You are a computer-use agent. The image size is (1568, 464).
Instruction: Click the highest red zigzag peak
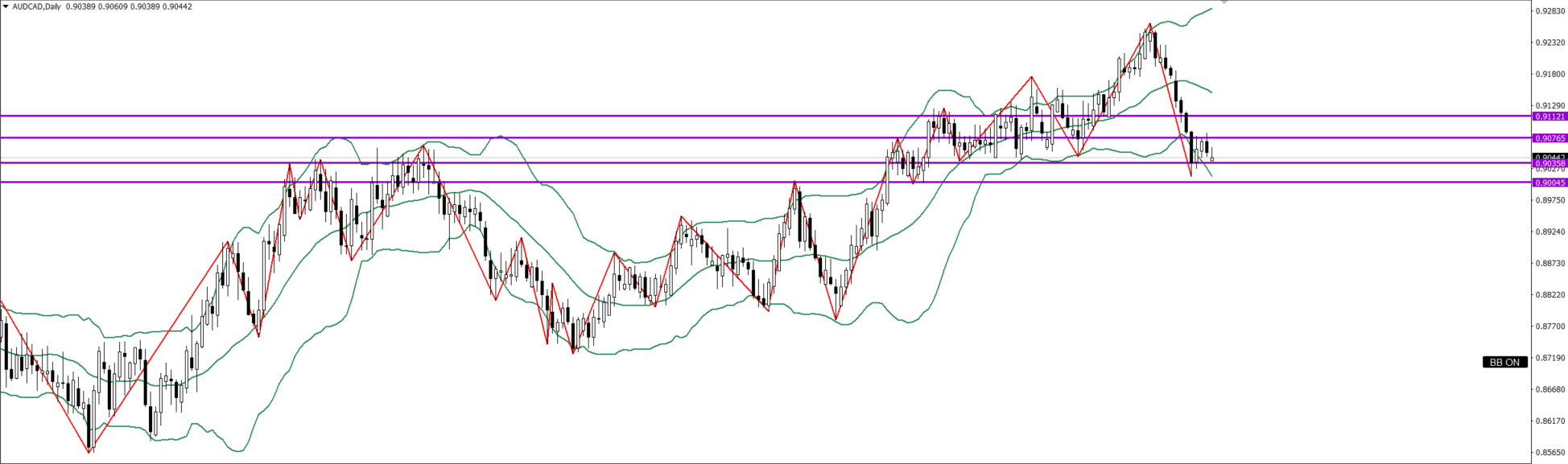coord(1149,24)
